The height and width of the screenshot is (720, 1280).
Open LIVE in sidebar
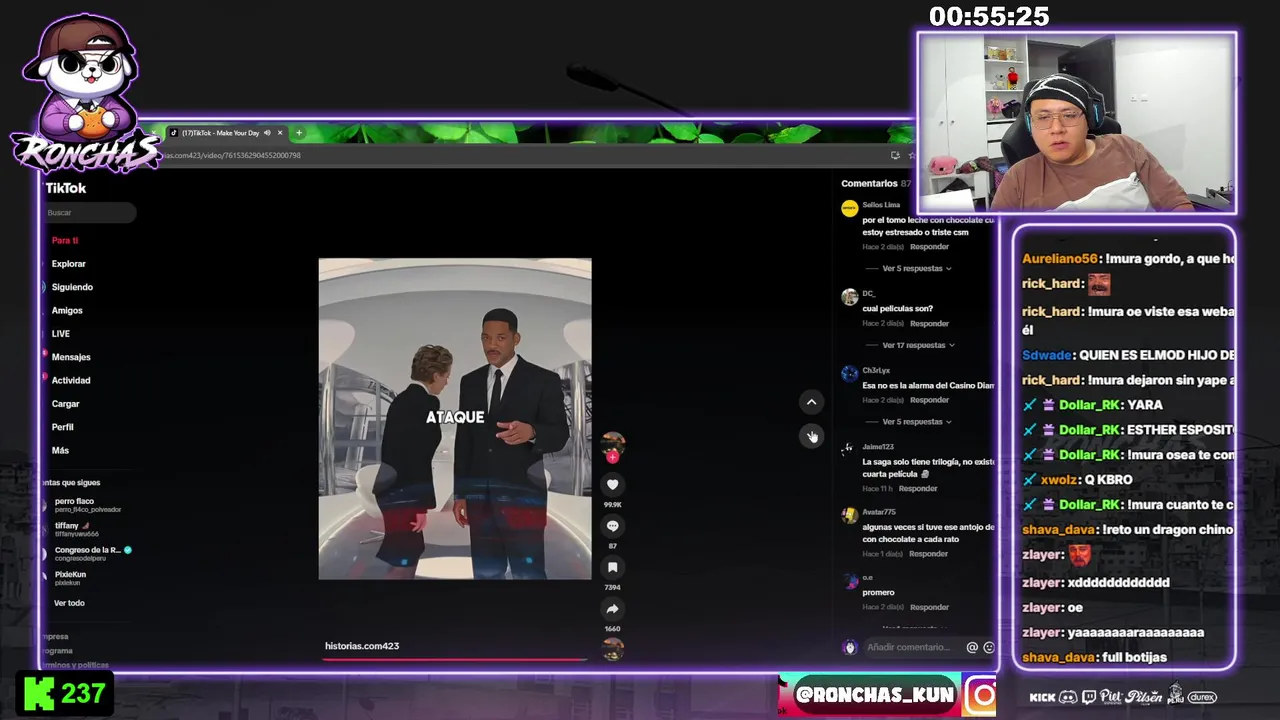61,334
